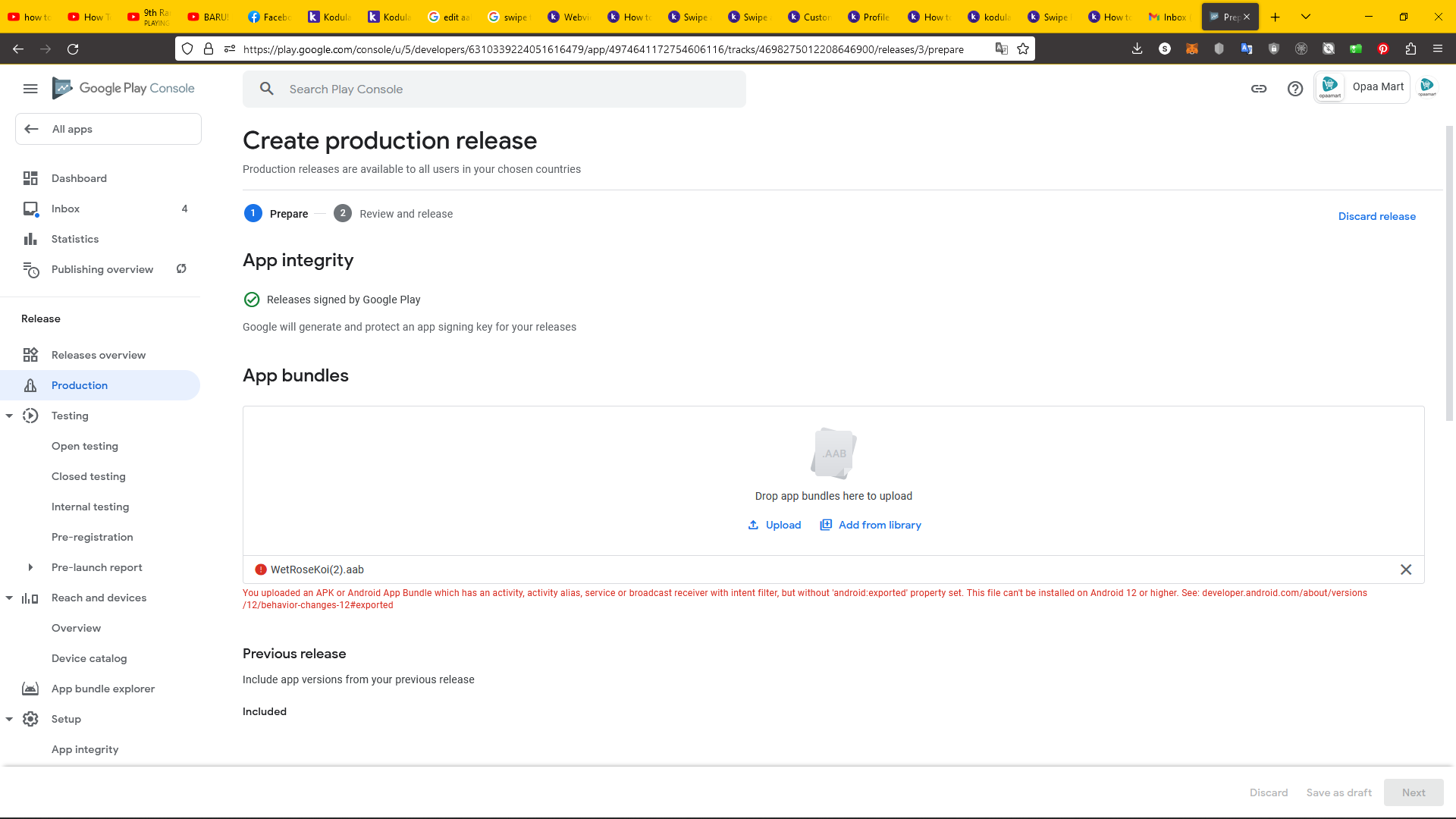Go back to All apps

pyautogui.click(x=108, y=129)
